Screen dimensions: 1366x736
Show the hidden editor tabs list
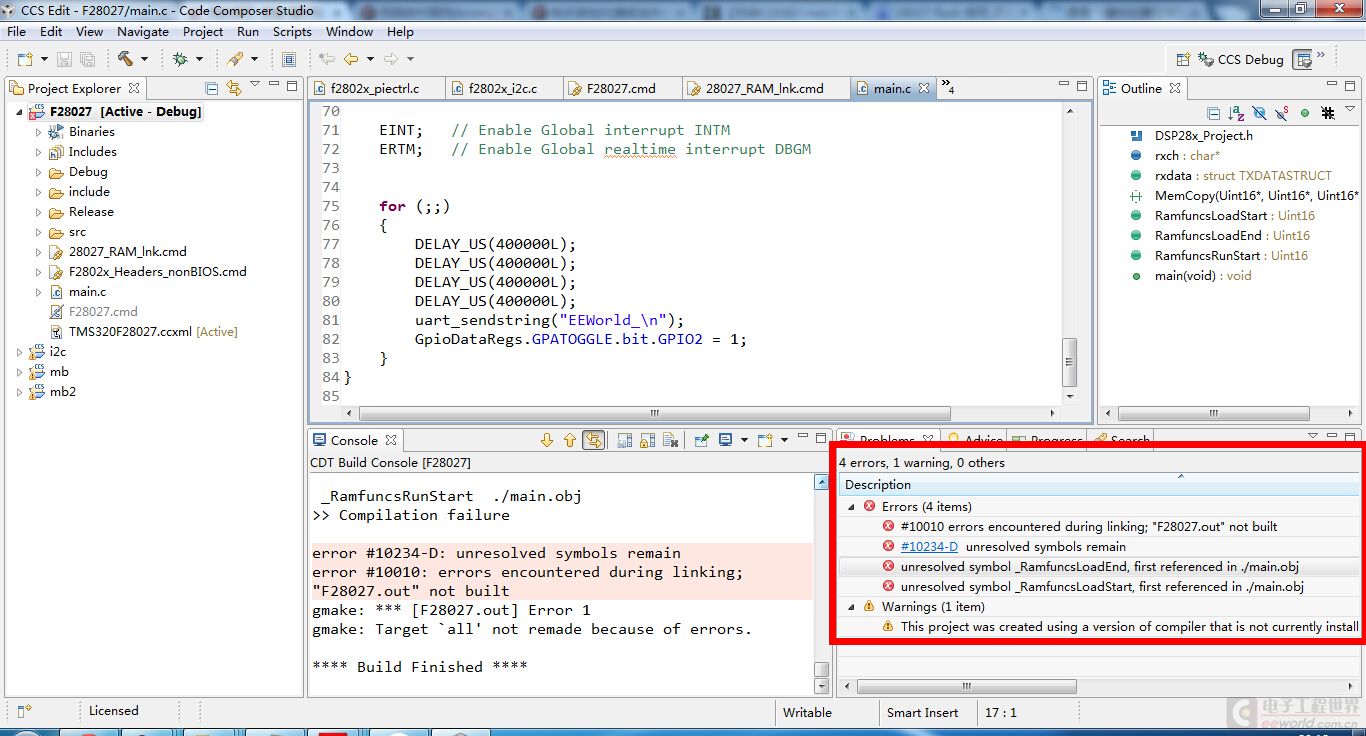point(948,88)
